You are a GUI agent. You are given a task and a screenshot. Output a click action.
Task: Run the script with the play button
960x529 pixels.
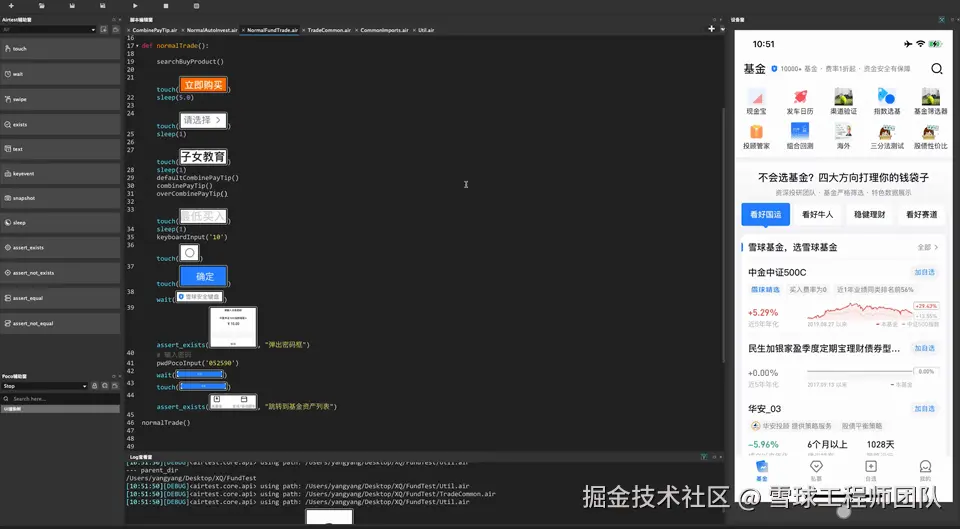point(135,6)
